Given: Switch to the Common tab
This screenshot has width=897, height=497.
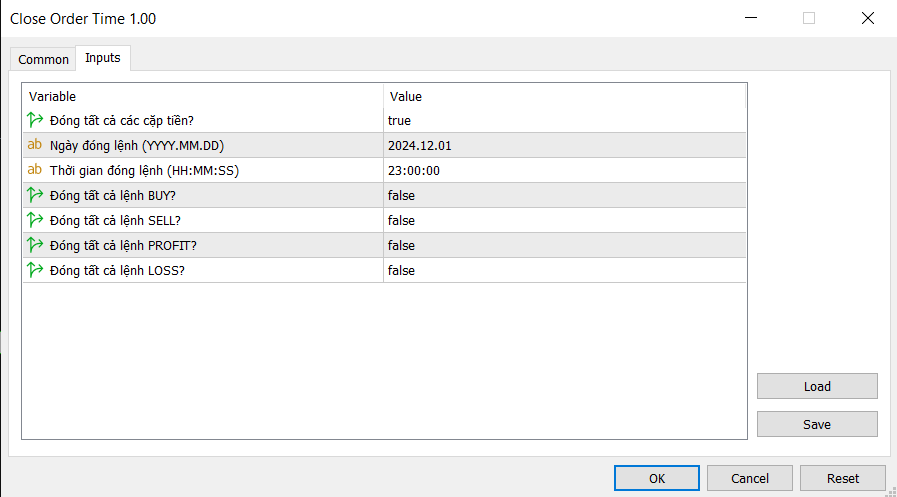Looking at the screenshot, I should click(44, 59).
